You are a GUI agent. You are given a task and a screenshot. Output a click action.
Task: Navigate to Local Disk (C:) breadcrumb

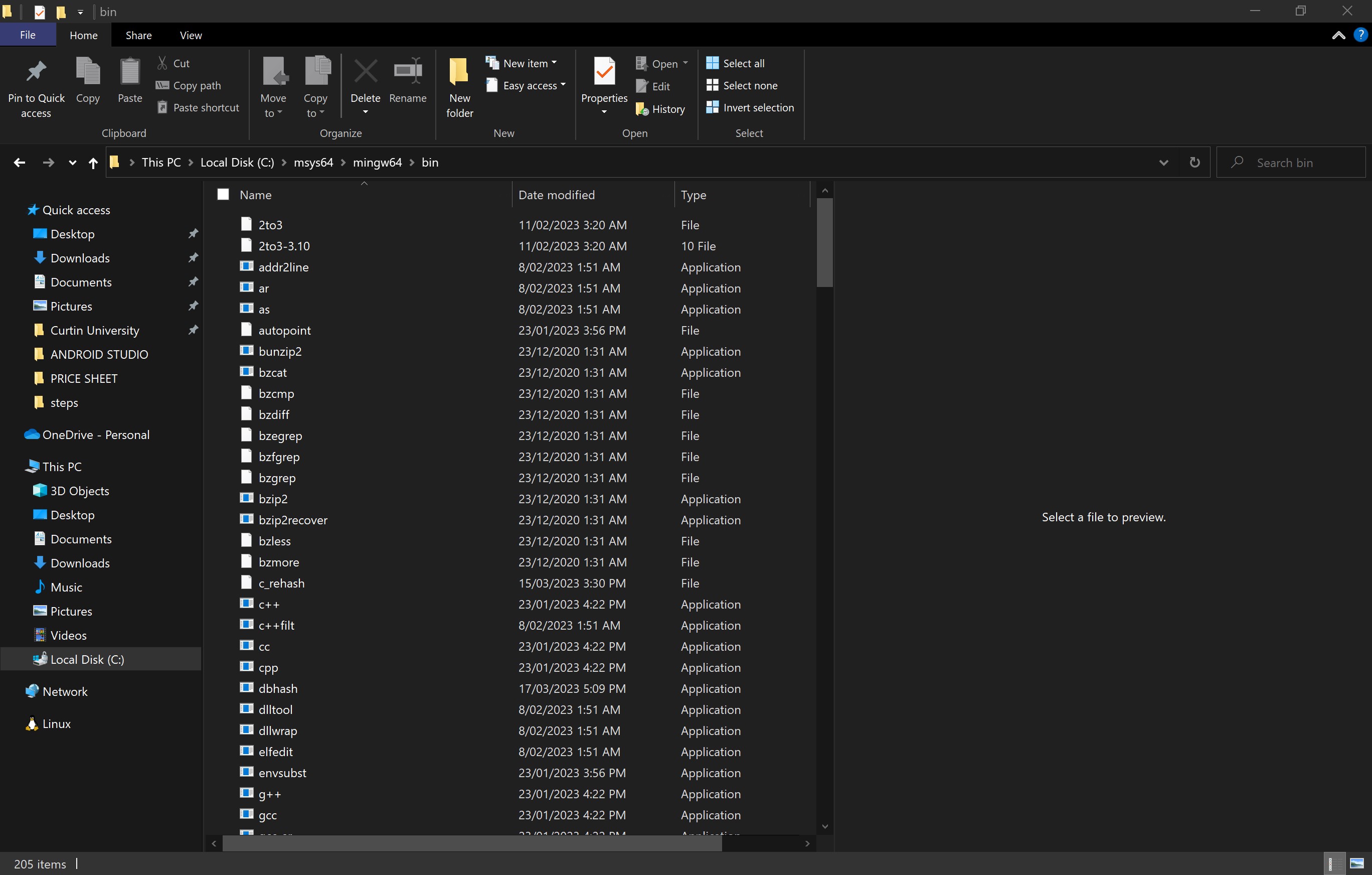tap(237, 163)
